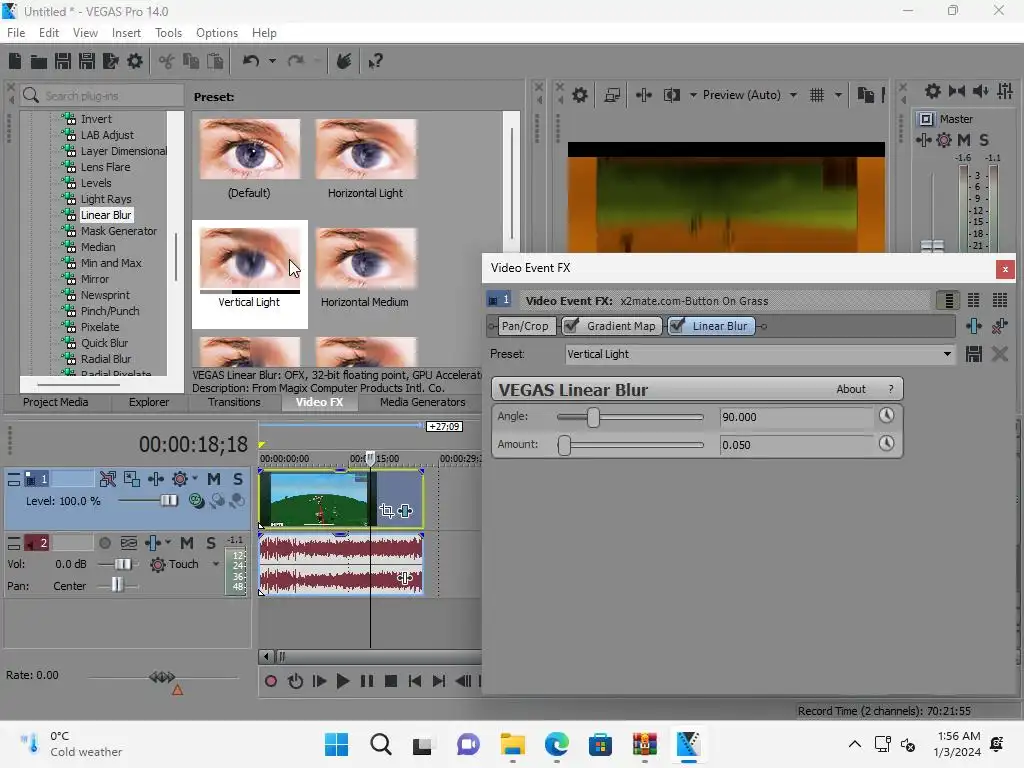
Task: Expand the Undo history dropdown arrow
Action: pyautogui.click(x=272, y=61)
